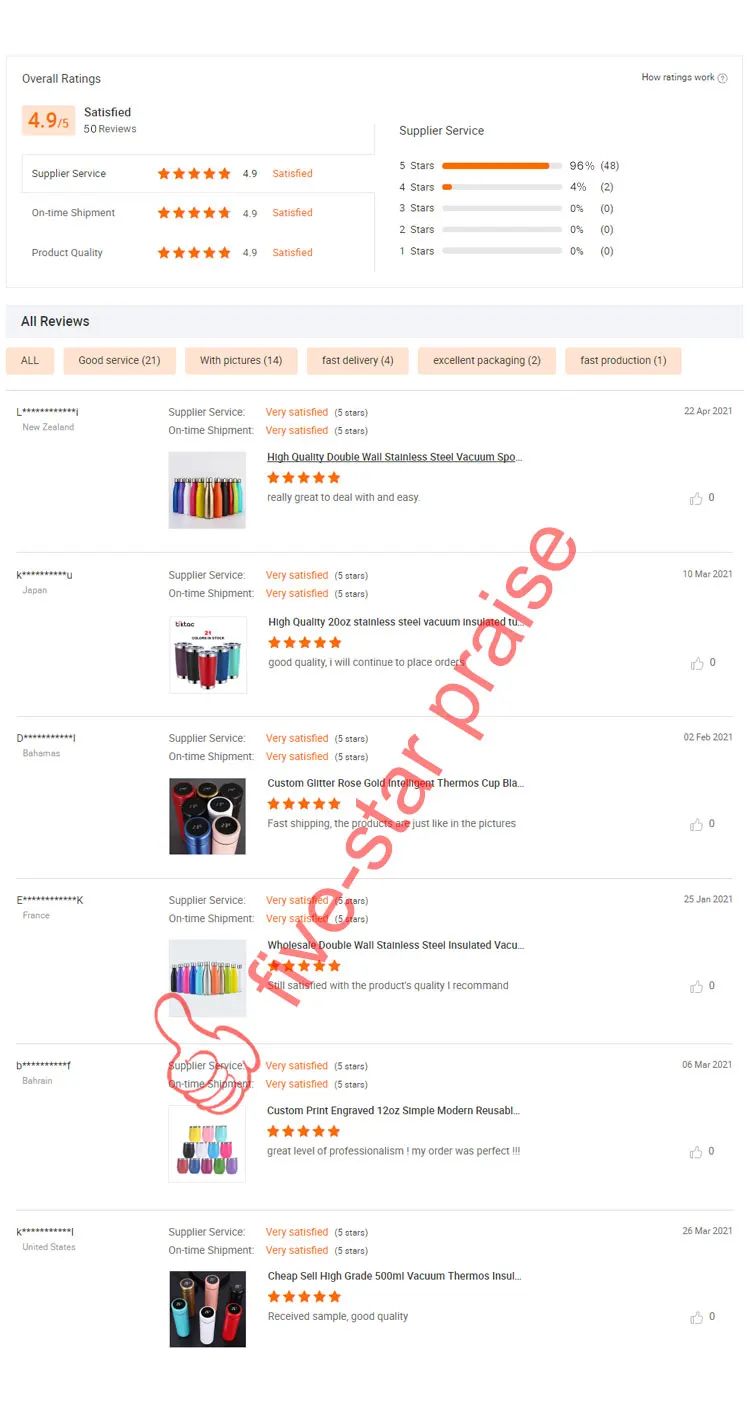Image resolution: width=750 pixels, height=1403 pixels.
Task: Like the Japan reviewer's comment thumbs-up
Action: pyautogui.click(x=696, y=663)
